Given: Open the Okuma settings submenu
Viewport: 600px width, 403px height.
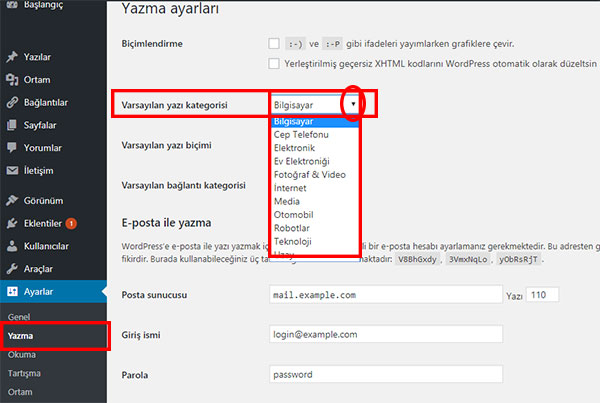Looking at the screenshot, I should pos(22,354).
